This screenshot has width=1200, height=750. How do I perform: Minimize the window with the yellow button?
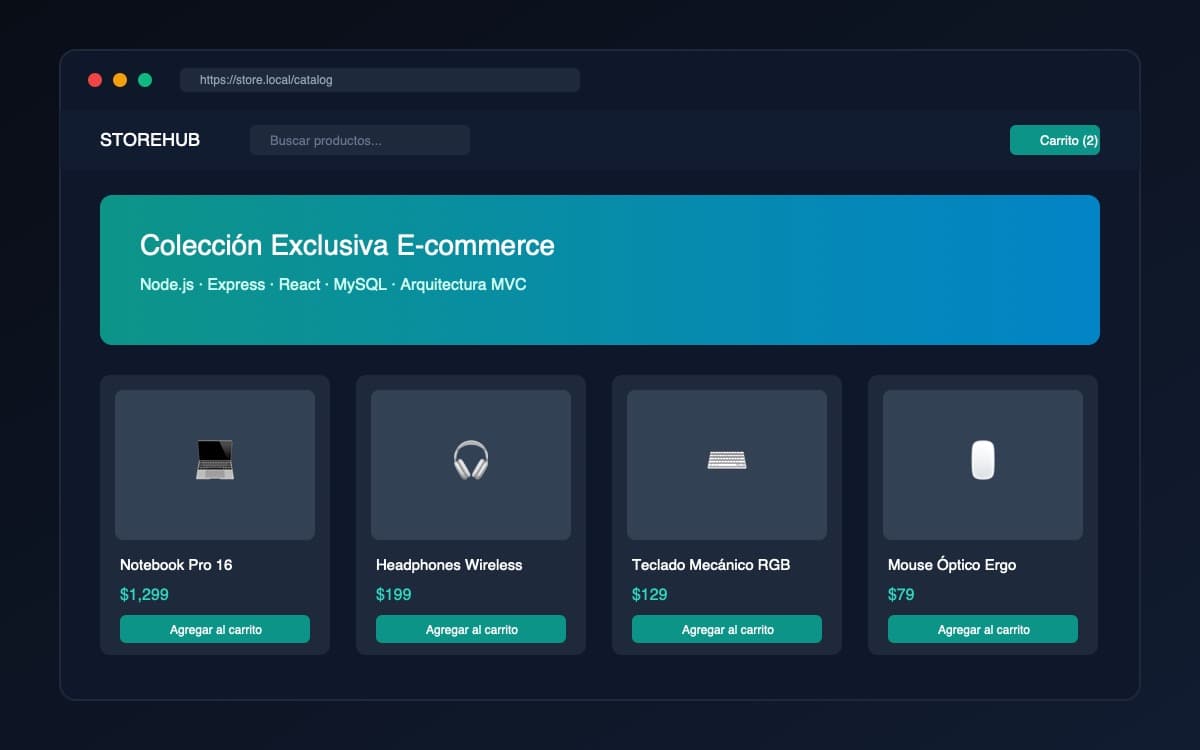click(x=120, y=80)
